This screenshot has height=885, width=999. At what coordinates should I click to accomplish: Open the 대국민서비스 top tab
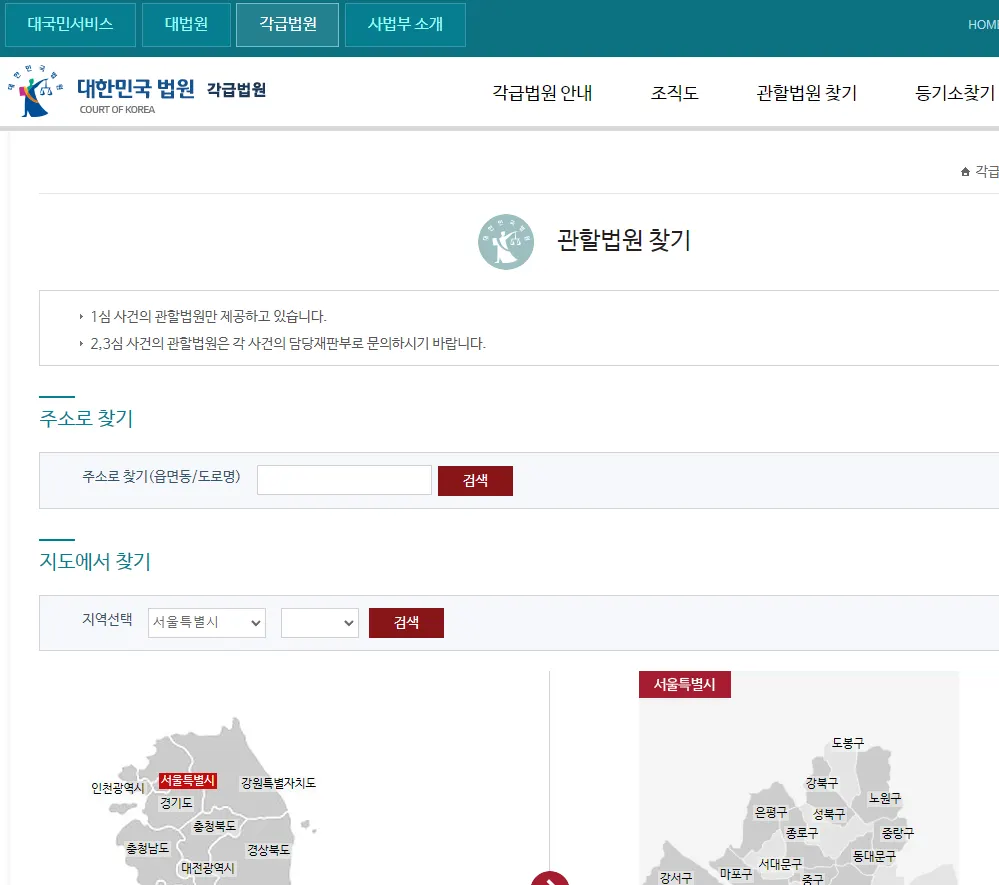coord(70,24)
